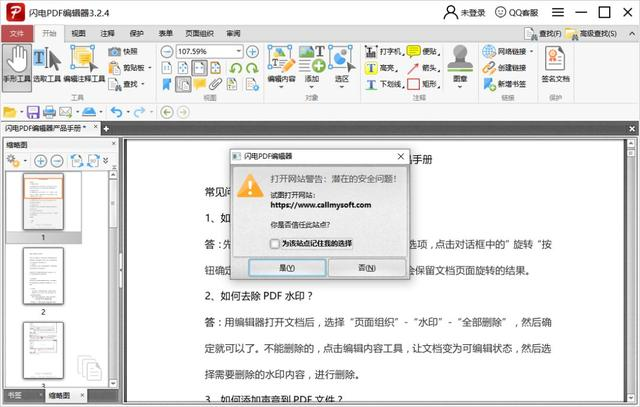
Task: Select the 箭头 arrow annotation tool
Action: [x=423, y=68]
